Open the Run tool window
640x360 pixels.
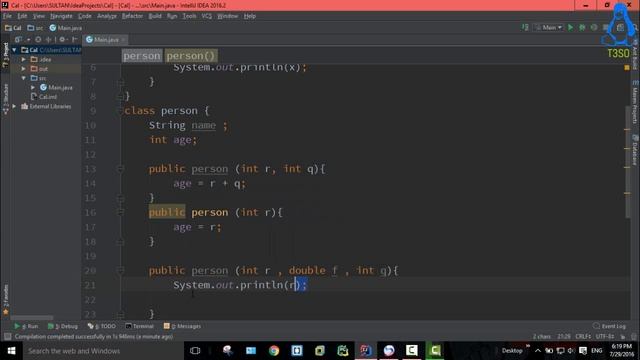(26, 326)
